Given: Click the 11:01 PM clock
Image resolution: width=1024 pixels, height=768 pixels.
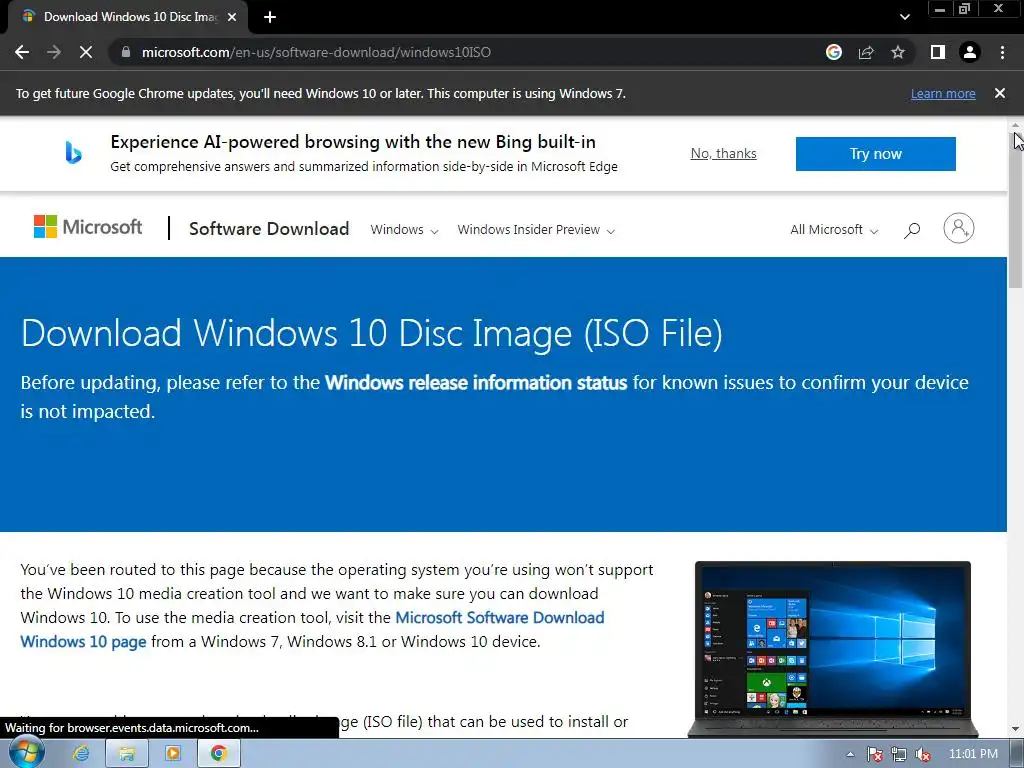Looking at the screenshot, I should coord(973,754).
